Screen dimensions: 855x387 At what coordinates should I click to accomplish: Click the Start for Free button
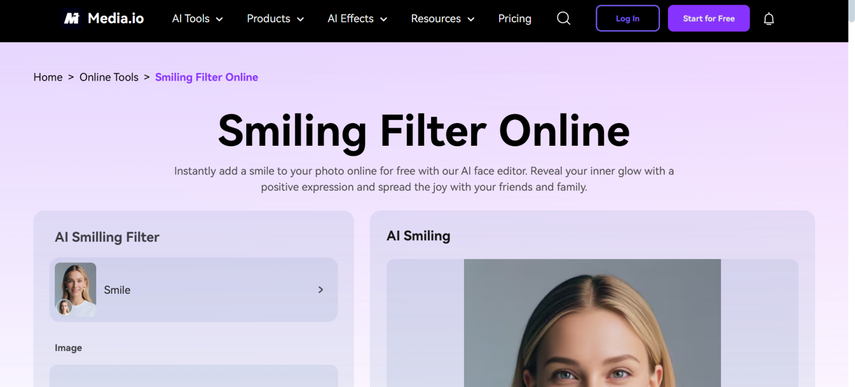[x=708, y=19]
